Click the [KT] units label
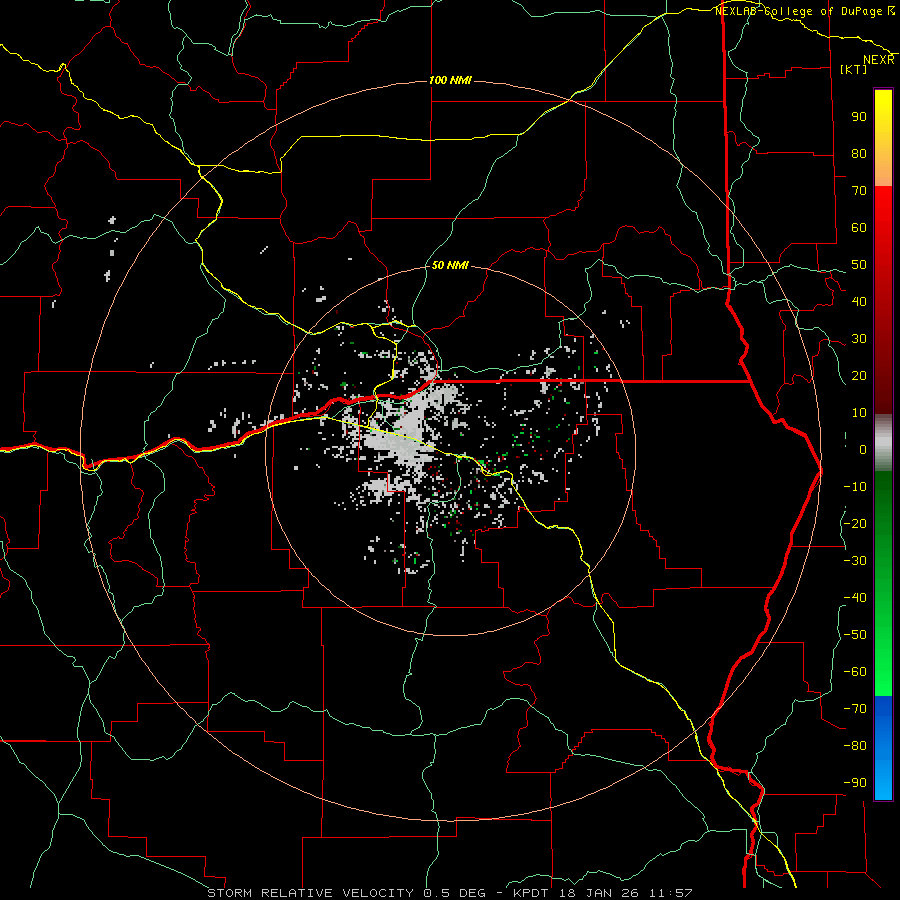The height and width of the screenshot is (900, 900). click(853, 69)
